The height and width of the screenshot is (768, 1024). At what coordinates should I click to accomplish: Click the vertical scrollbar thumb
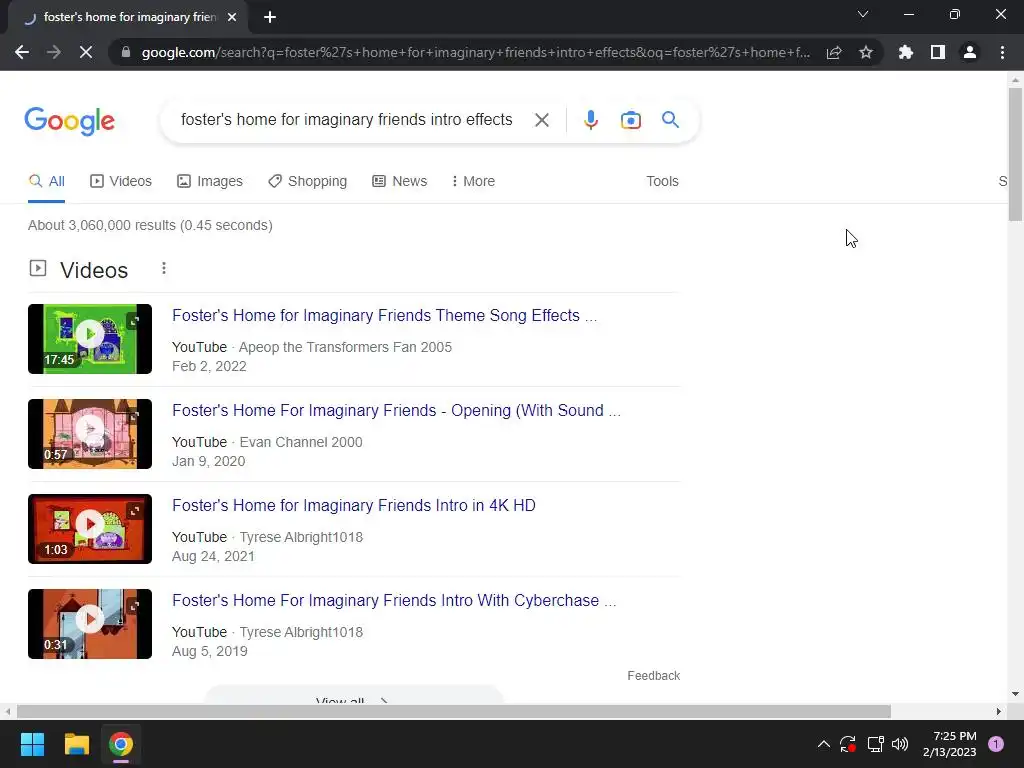[1016, 154]
